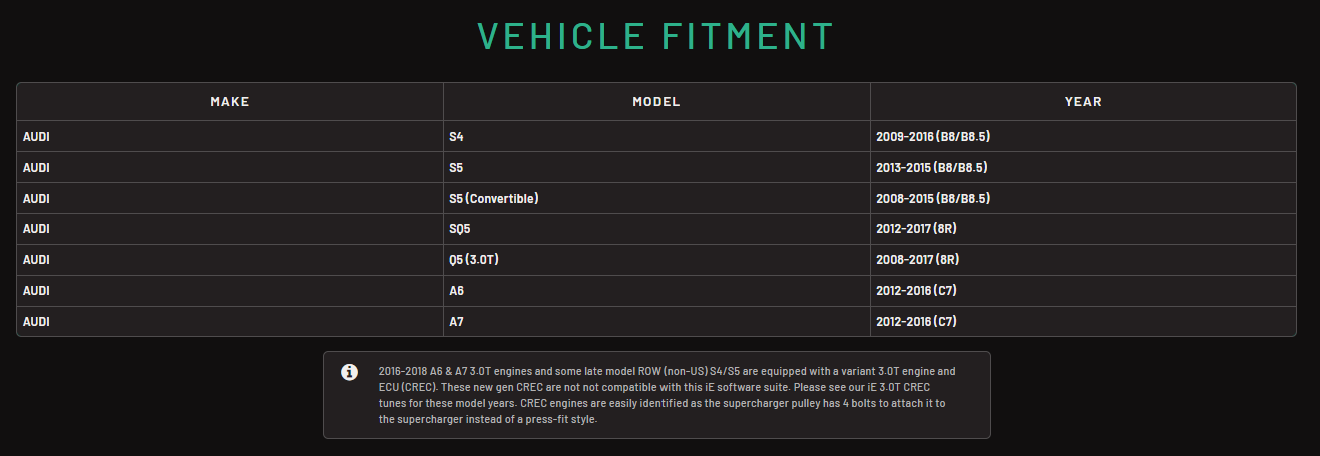Click the 2012-2017 (8R) year cell
This screenshot has width=1320, height=456.
[918, 229]
